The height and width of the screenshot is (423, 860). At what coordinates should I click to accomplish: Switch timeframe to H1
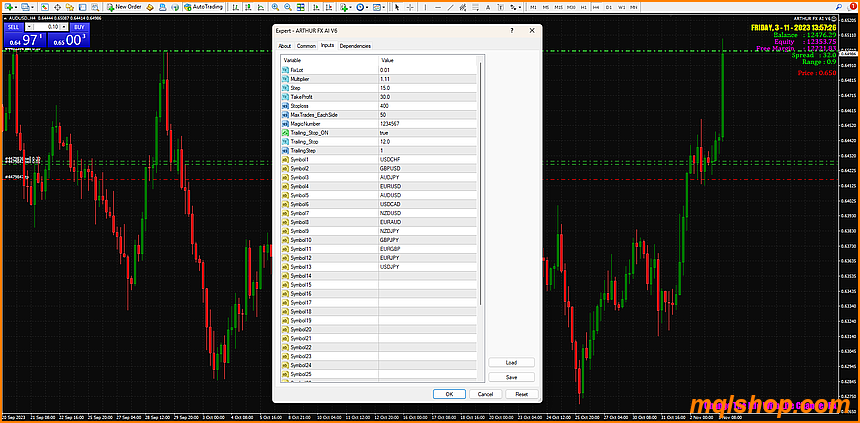pos(584,7)
